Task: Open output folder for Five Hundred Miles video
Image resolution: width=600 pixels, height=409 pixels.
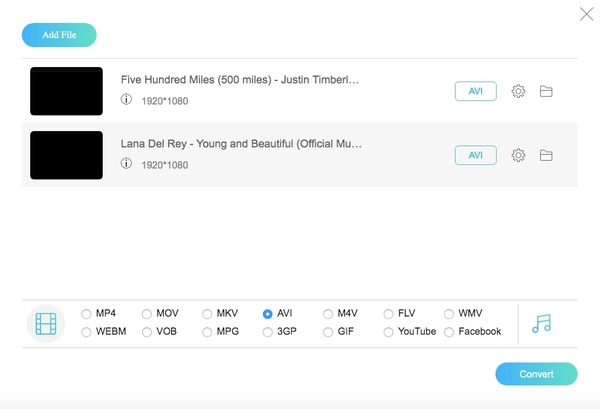Action: coord(546,92)
